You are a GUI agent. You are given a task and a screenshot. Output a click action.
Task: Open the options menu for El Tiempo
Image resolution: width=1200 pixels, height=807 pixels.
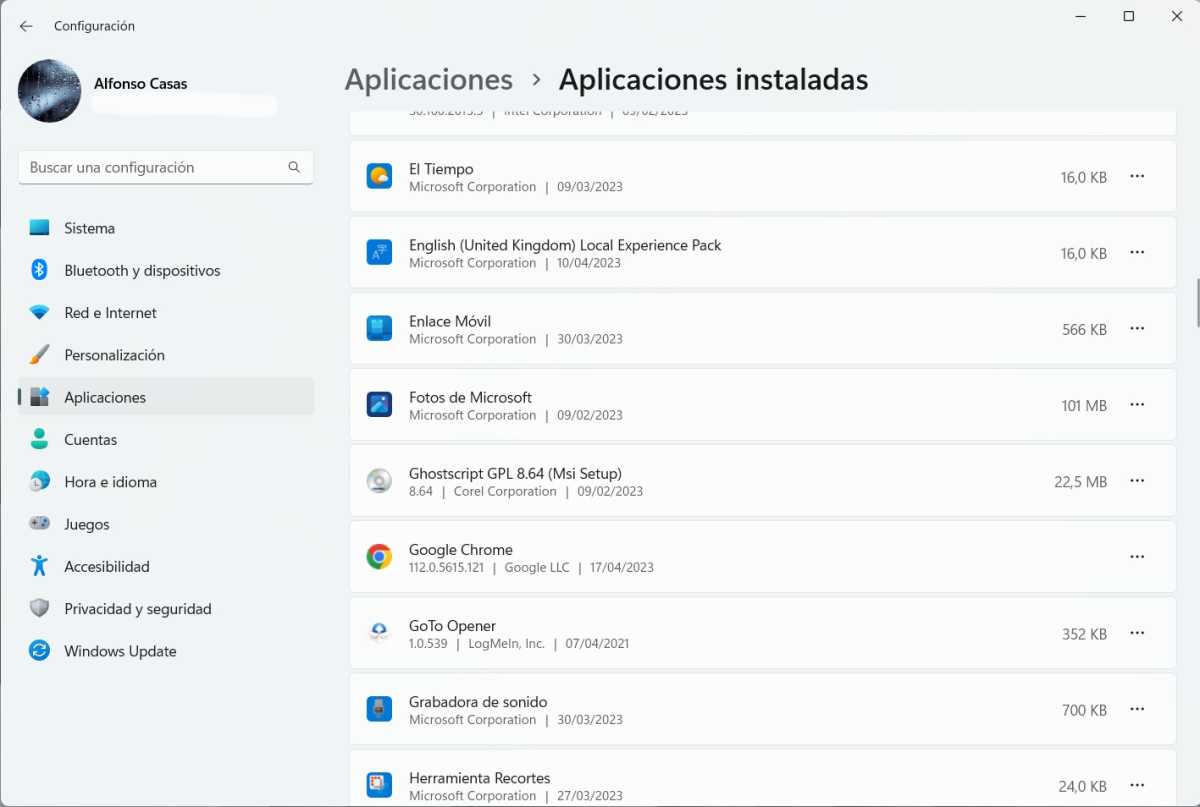click(1137, 176)
